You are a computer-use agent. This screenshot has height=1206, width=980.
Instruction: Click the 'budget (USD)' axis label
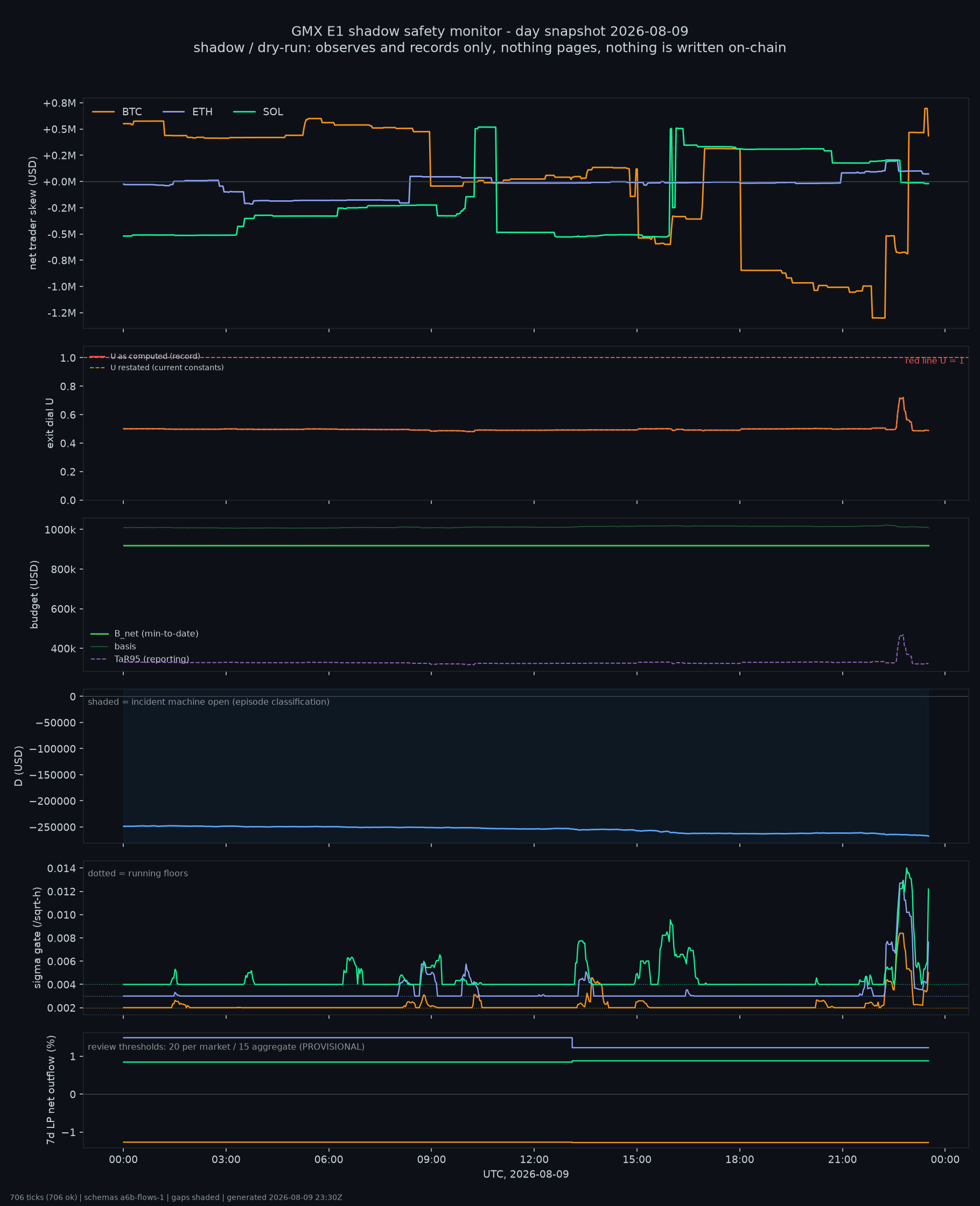point(34,594)
